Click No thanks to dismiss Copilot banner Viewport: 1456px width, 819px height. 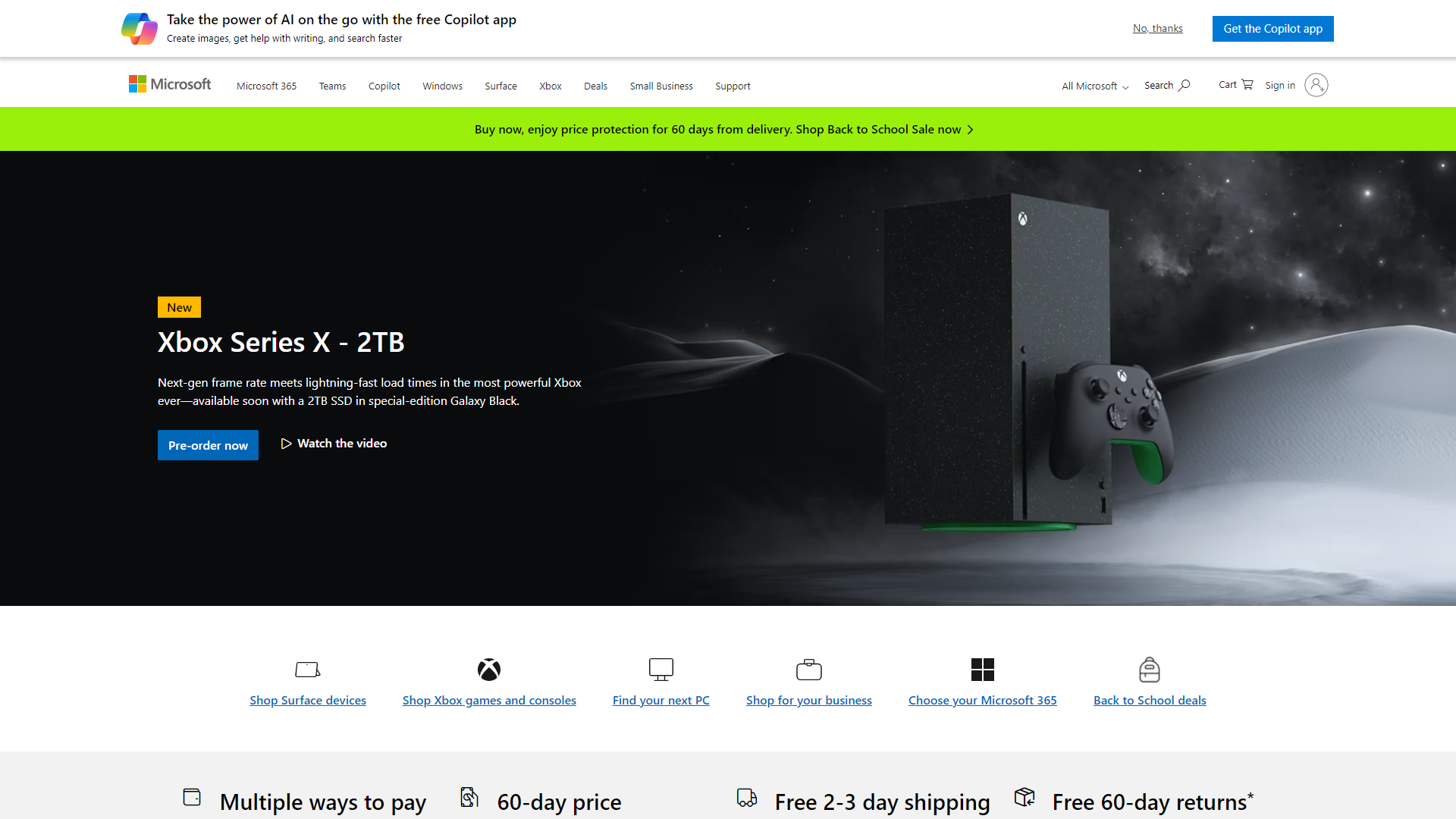point(1158,28)
